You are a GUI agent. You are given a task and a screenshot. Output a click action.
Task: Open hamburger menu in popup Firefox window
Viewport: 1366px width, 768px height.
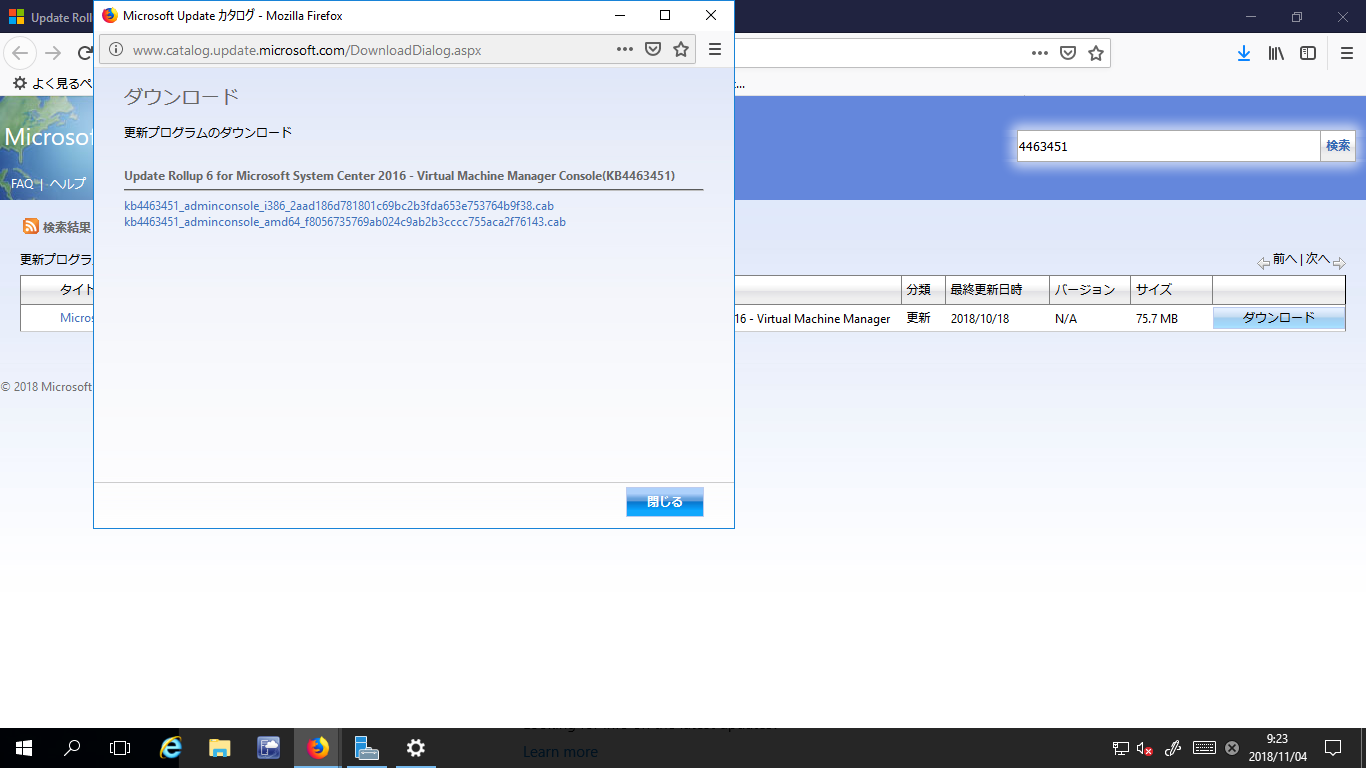715,49
